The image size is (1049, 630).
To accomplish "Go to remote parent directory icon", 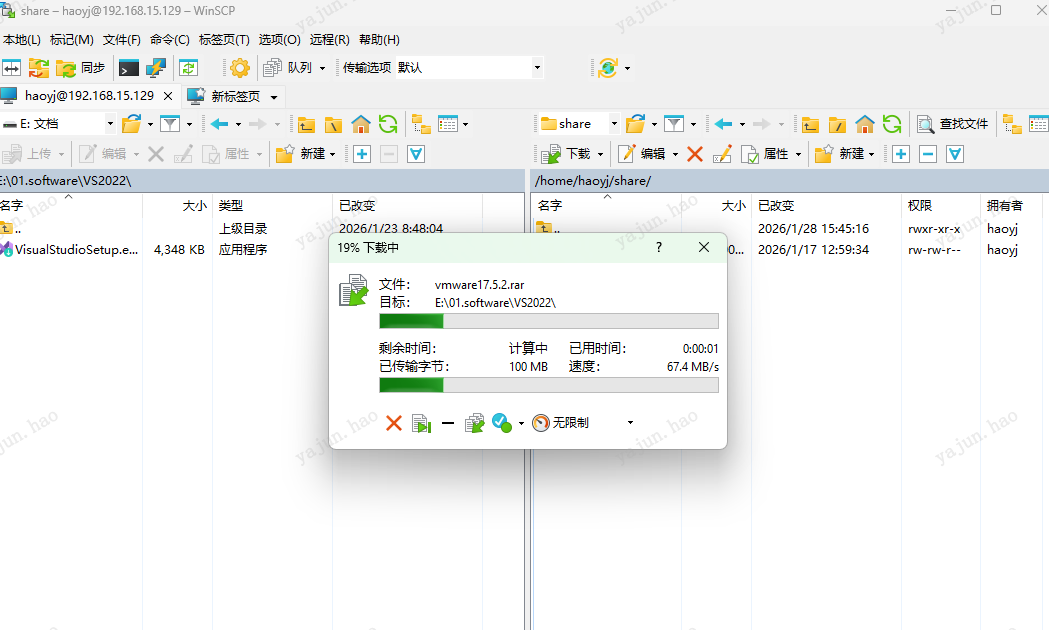I will pos(810,124).
